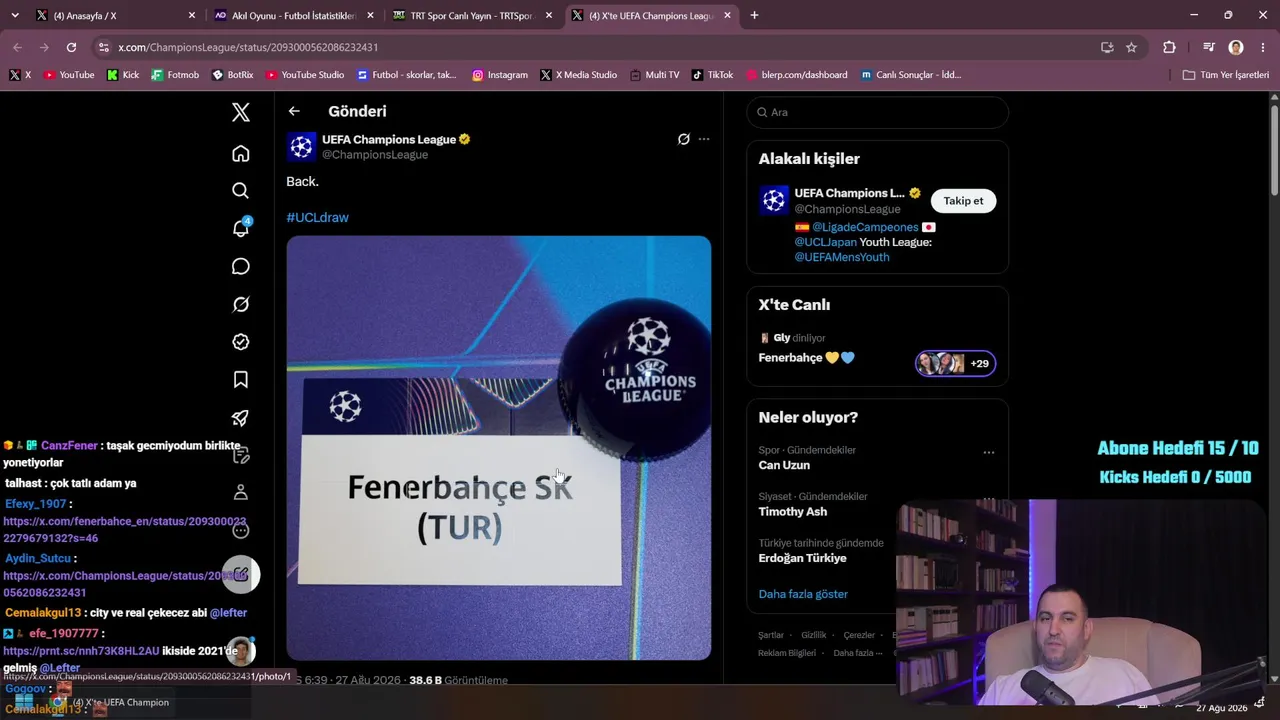Open the post's three-dot more menu
The height and width of the screenshot is (720, 1280).
(x=704, y=139)
